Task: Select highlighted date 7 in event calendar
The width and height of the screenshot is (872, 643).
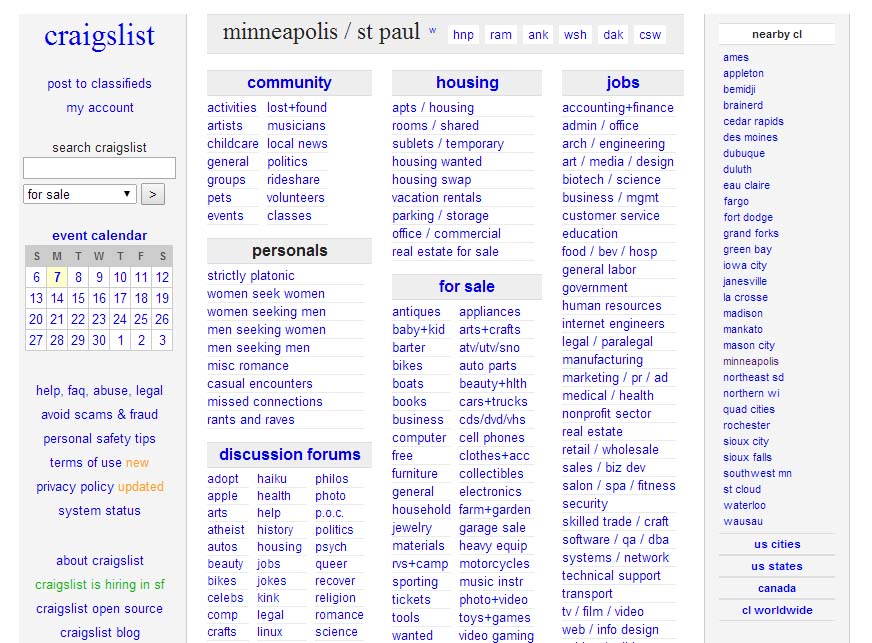Action: click(57, 277)
